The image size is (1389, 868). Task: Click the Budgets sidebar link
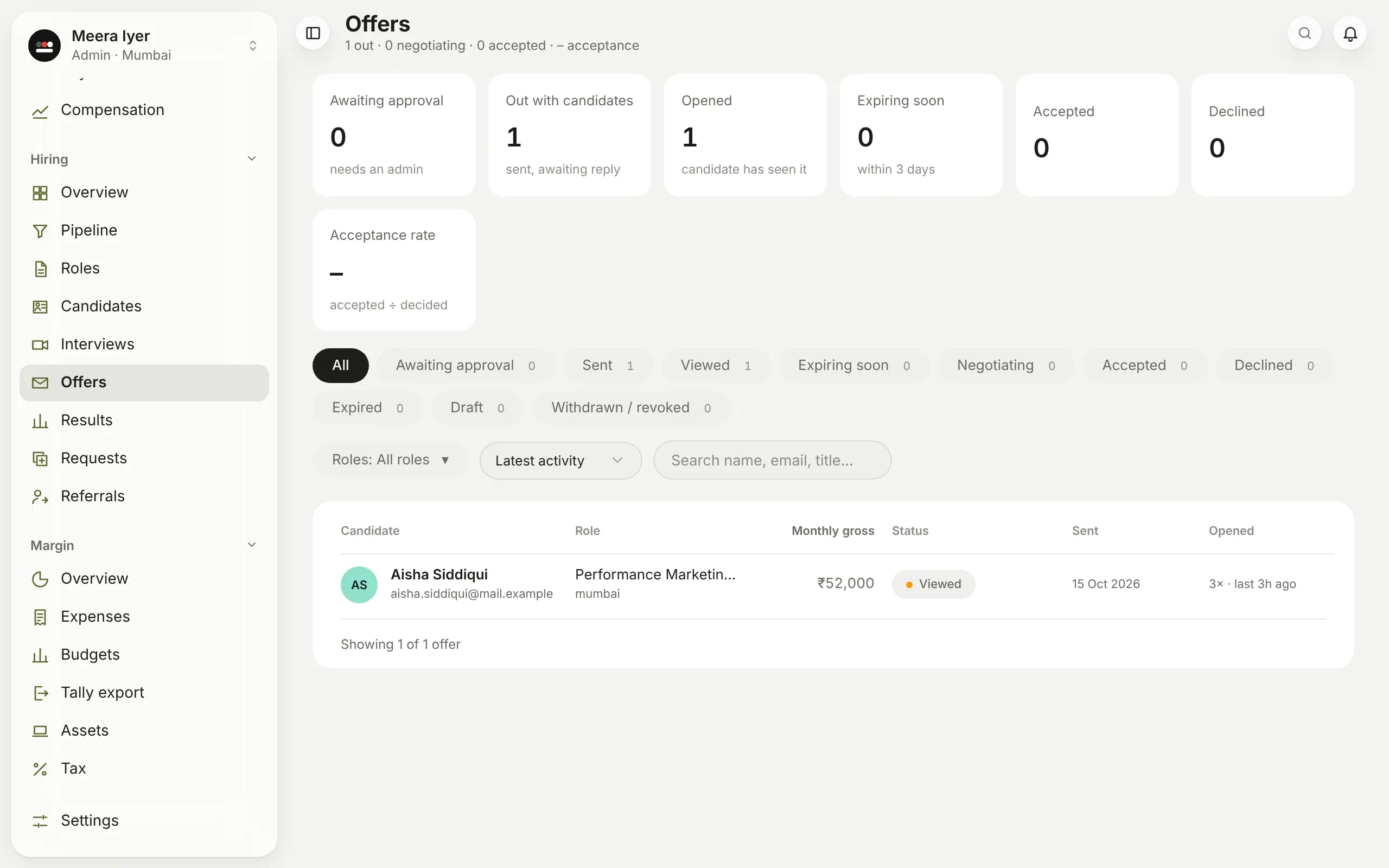pos(144,655)
